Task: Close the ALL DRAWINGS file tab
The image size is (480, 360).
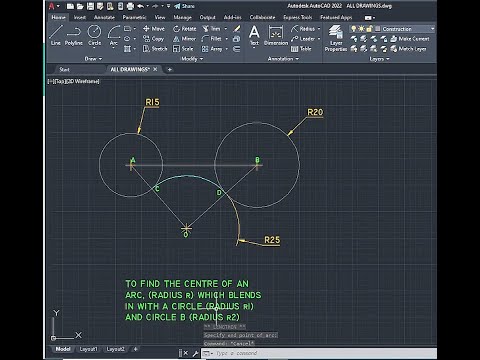Action: point(155,69)
